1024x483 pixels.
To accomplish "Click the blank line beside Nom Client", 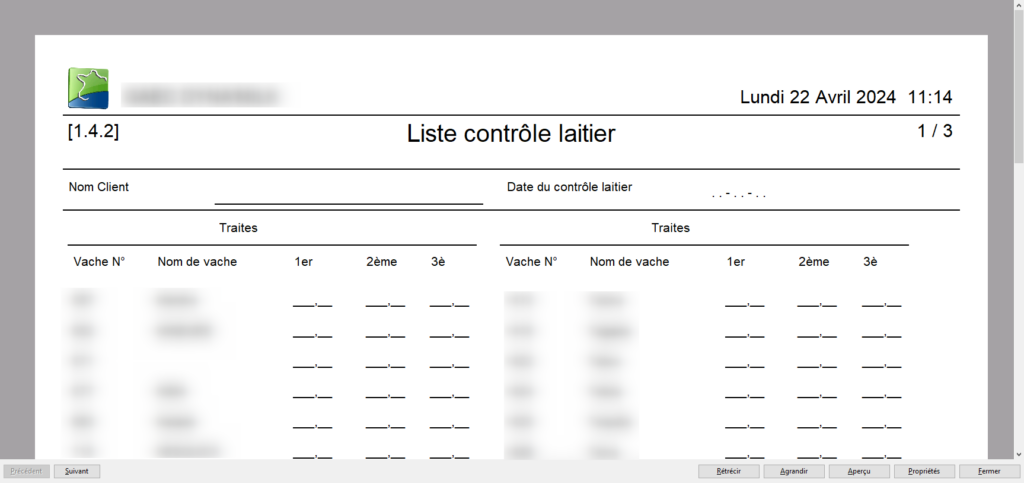I will pyautogui.click(x=348, y=195).
